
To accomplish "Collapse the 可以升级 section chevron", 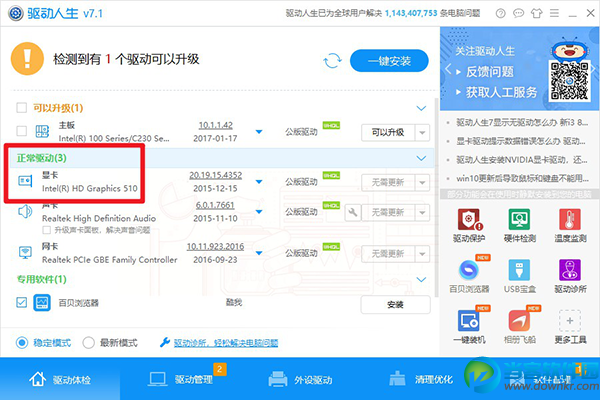I will coord(421,108).
